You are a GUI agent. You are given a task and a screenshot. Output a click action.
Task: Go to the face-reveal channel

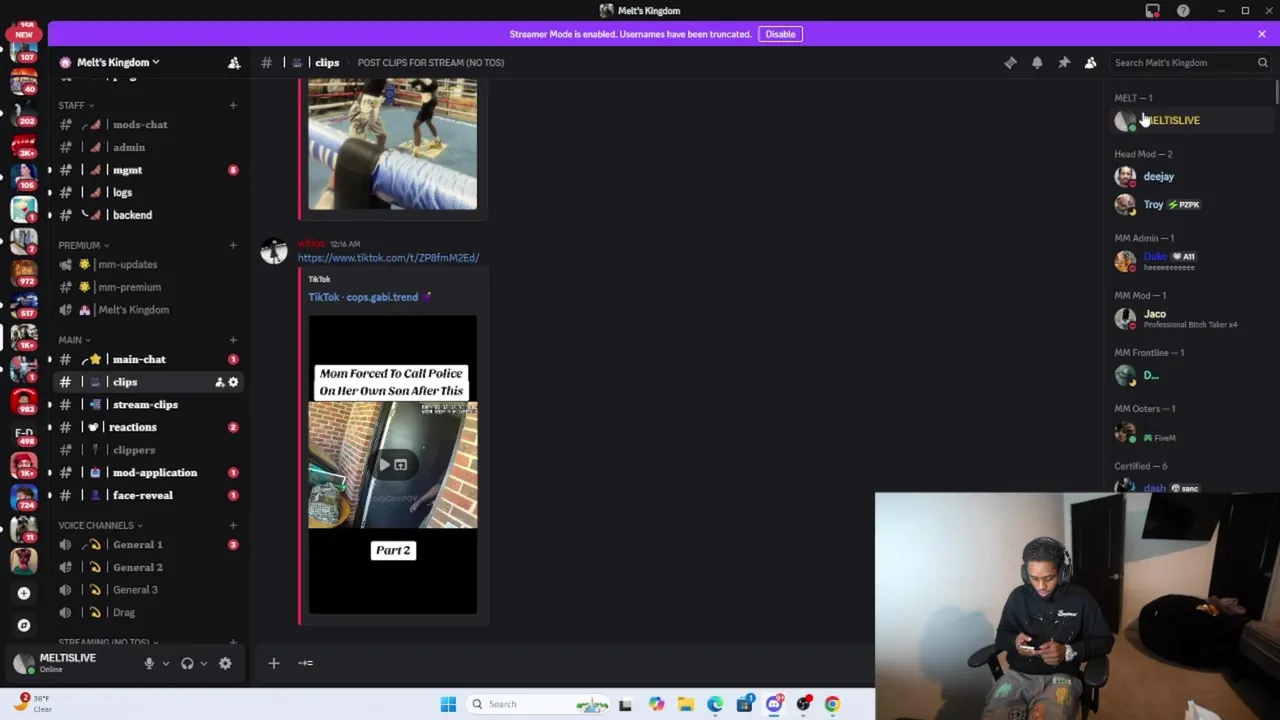click(148, 495)
